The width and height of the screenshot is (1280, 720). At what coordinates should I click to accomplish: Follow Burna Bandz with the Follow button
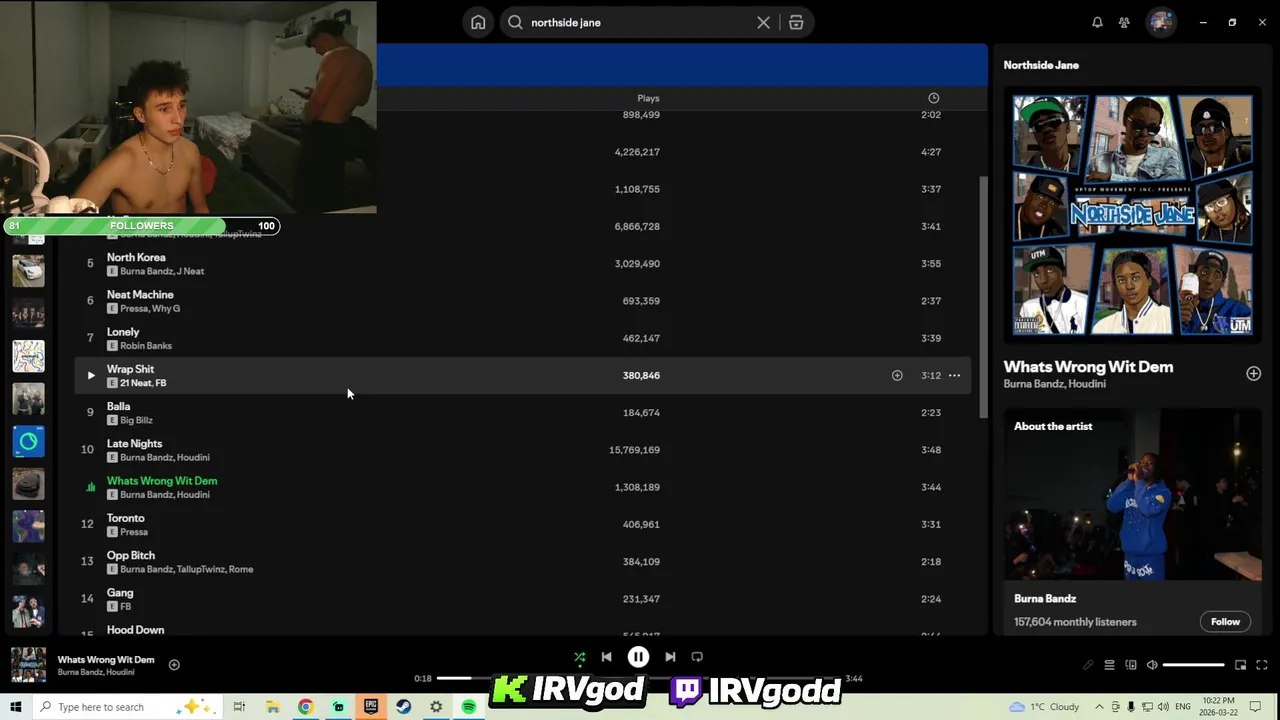(1225, 622)
